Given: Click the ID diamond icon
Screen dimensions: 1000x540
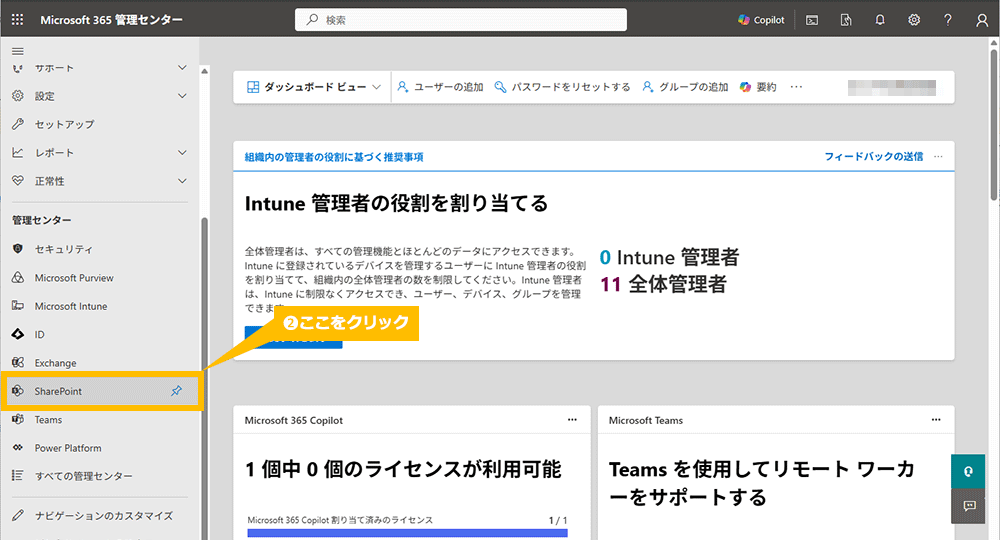Looking at the screenshot, I should (18, 334).
